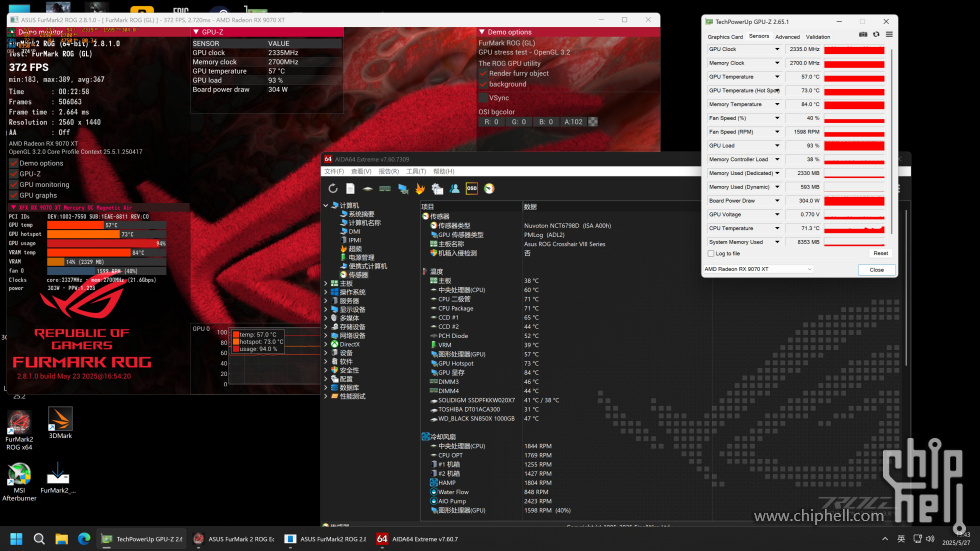Viewport: 980px width, 551px height.
Task: Select 电源管理 in AIDA64 tree
Action: [361, 257]
